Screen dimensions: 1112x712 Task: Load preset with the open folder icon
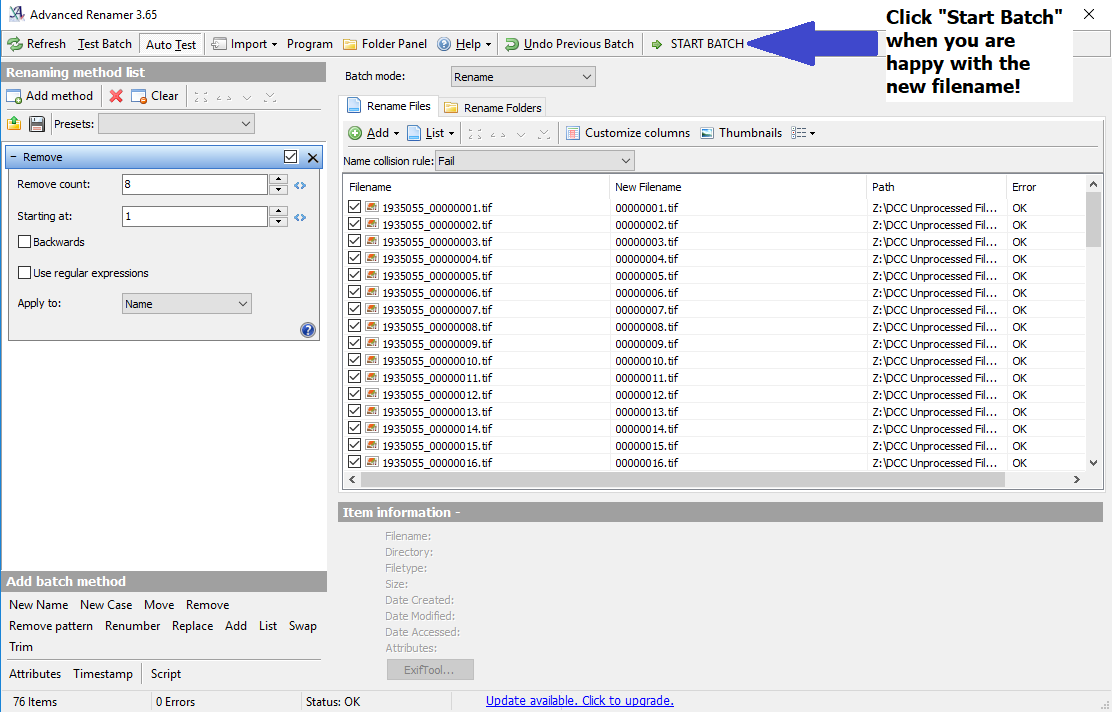(14, 124)
